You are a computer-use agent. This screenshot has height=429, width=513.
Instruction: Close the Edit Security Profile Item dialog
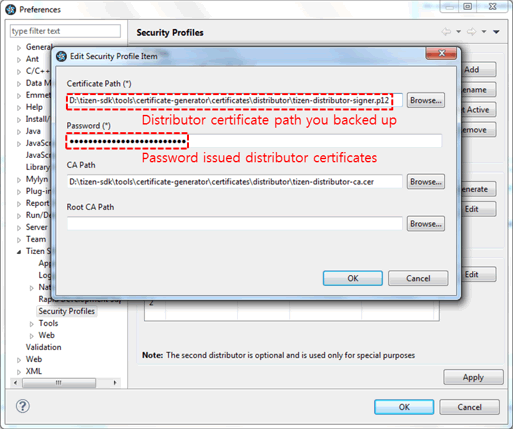coord(441,53)
